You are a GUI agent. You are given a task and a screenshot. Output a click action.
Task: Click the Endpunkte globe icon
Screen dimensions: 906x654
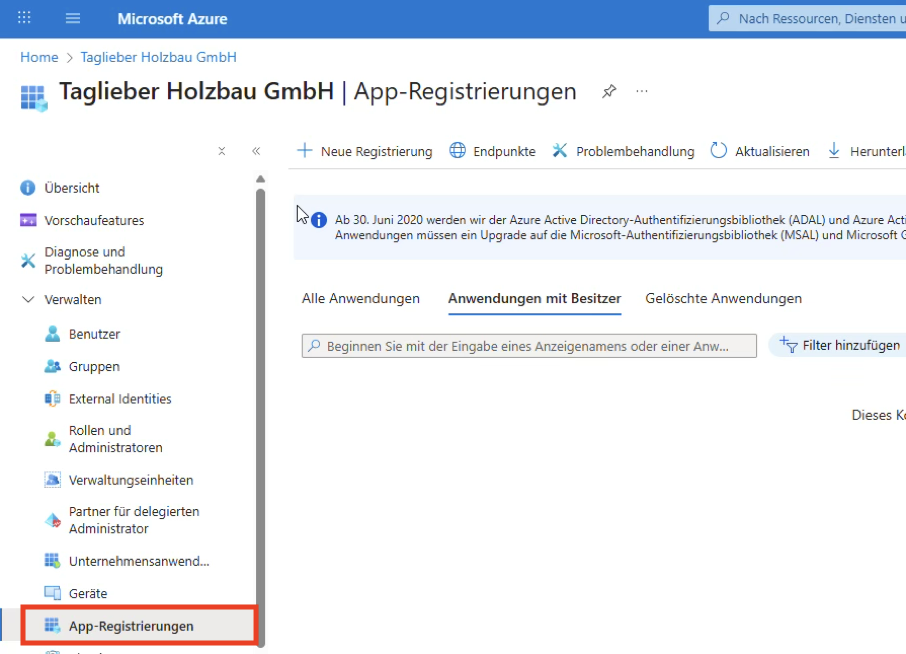click(x=458, y=151)
